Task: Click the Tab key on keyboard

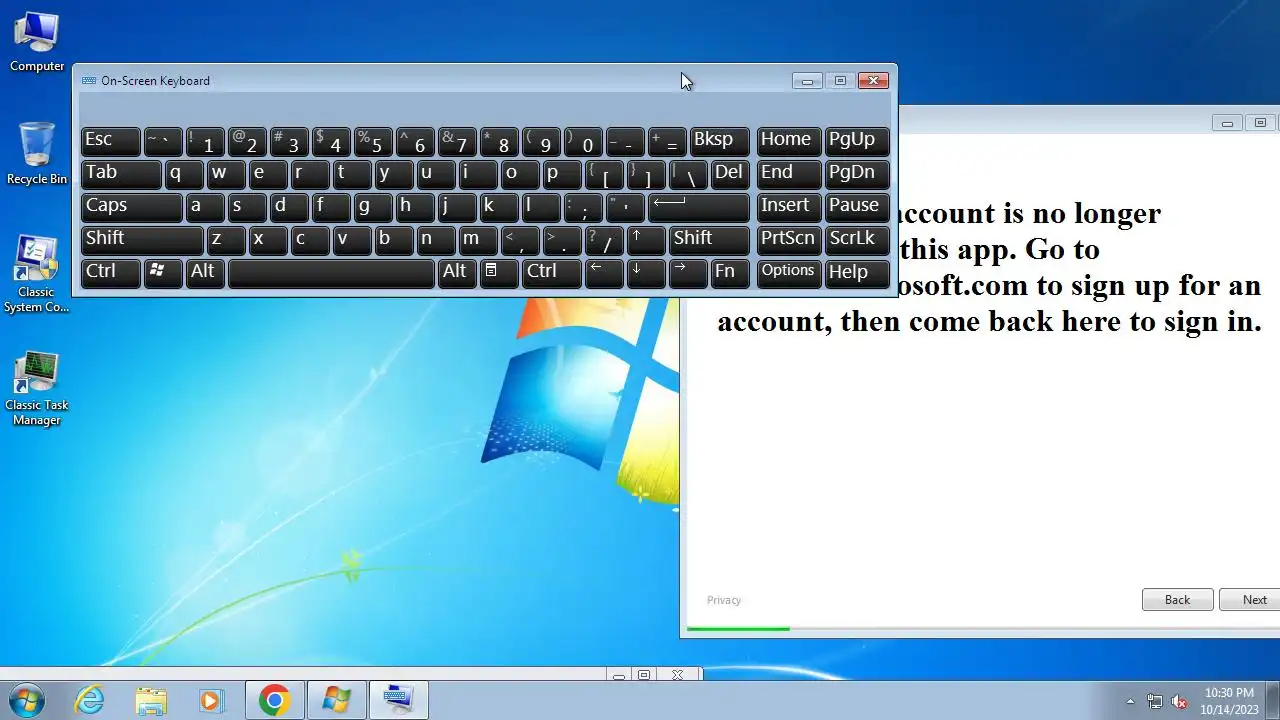Action: [121, 174]
